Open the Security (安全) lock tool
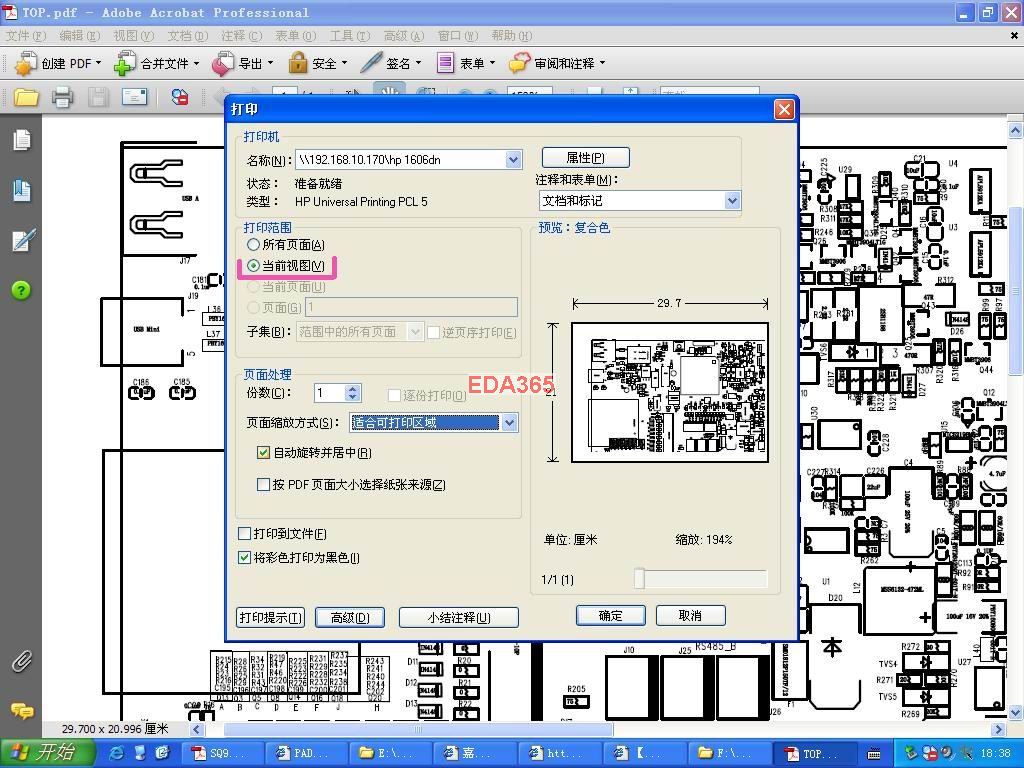Image resolution: width=1024 pixels, height=768 pixels. (x=298, y=63)
